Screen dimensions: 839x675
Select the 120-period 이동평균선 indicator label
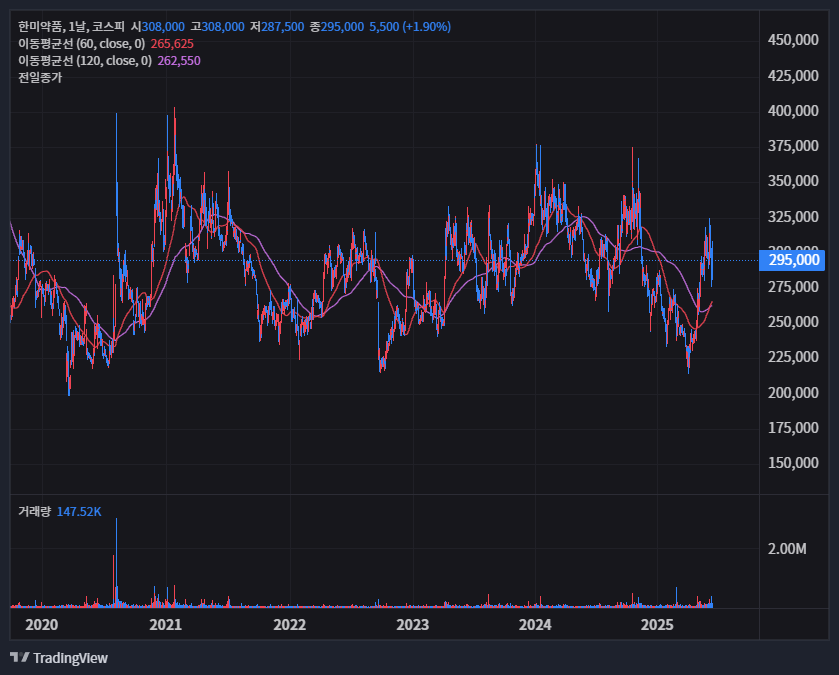pyautogui.click(x=85, y=61)
